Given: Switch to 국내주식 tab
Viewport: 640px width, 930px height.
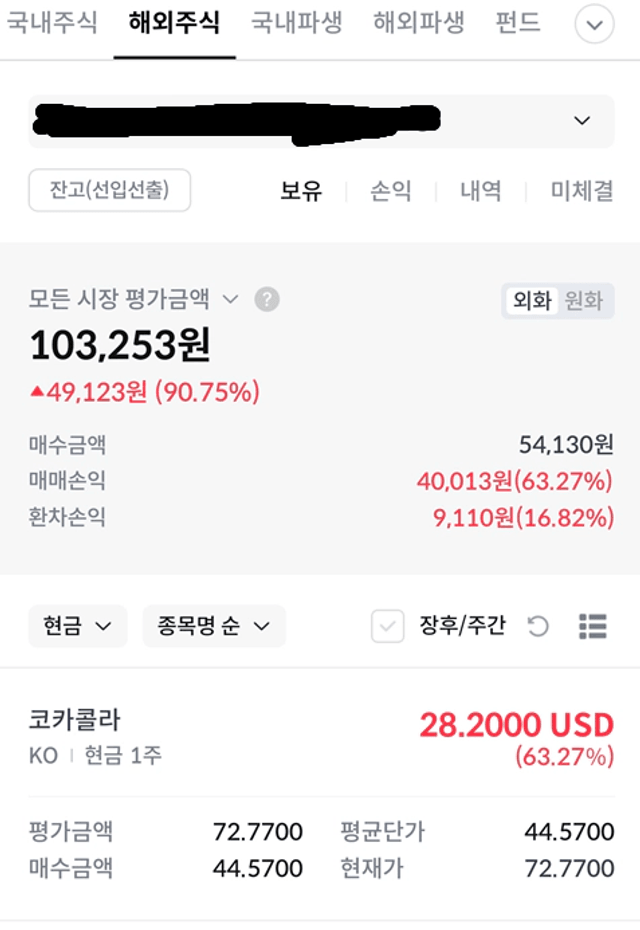Looking at the screenshot, I should coord(52,24).
